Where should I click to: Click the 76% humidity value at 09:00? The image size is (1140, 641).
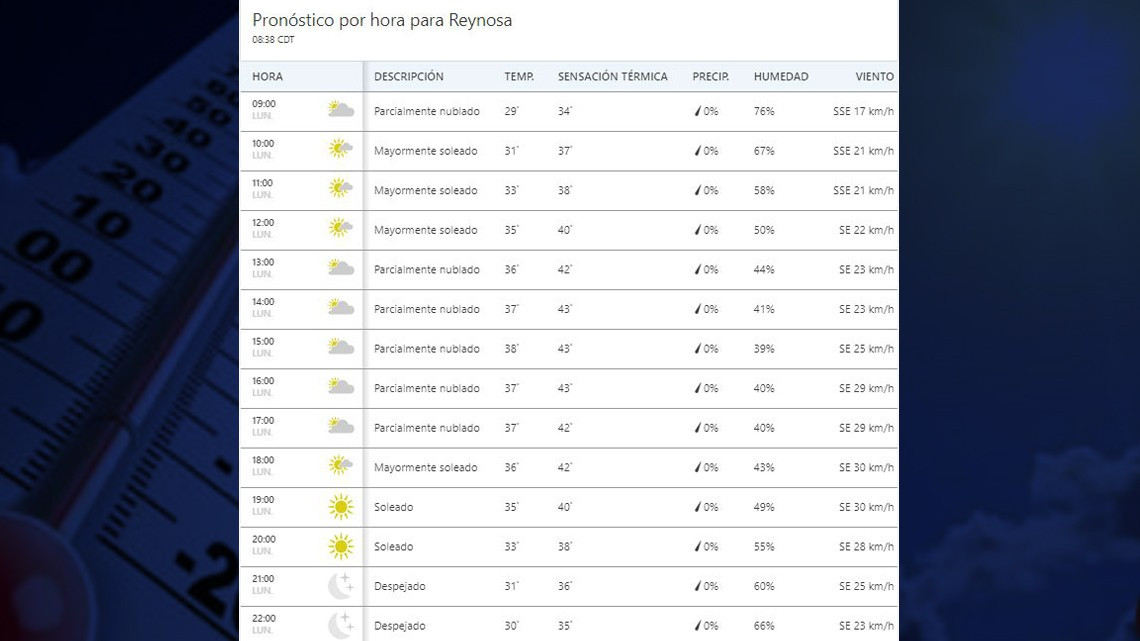(x=764, y=111)
